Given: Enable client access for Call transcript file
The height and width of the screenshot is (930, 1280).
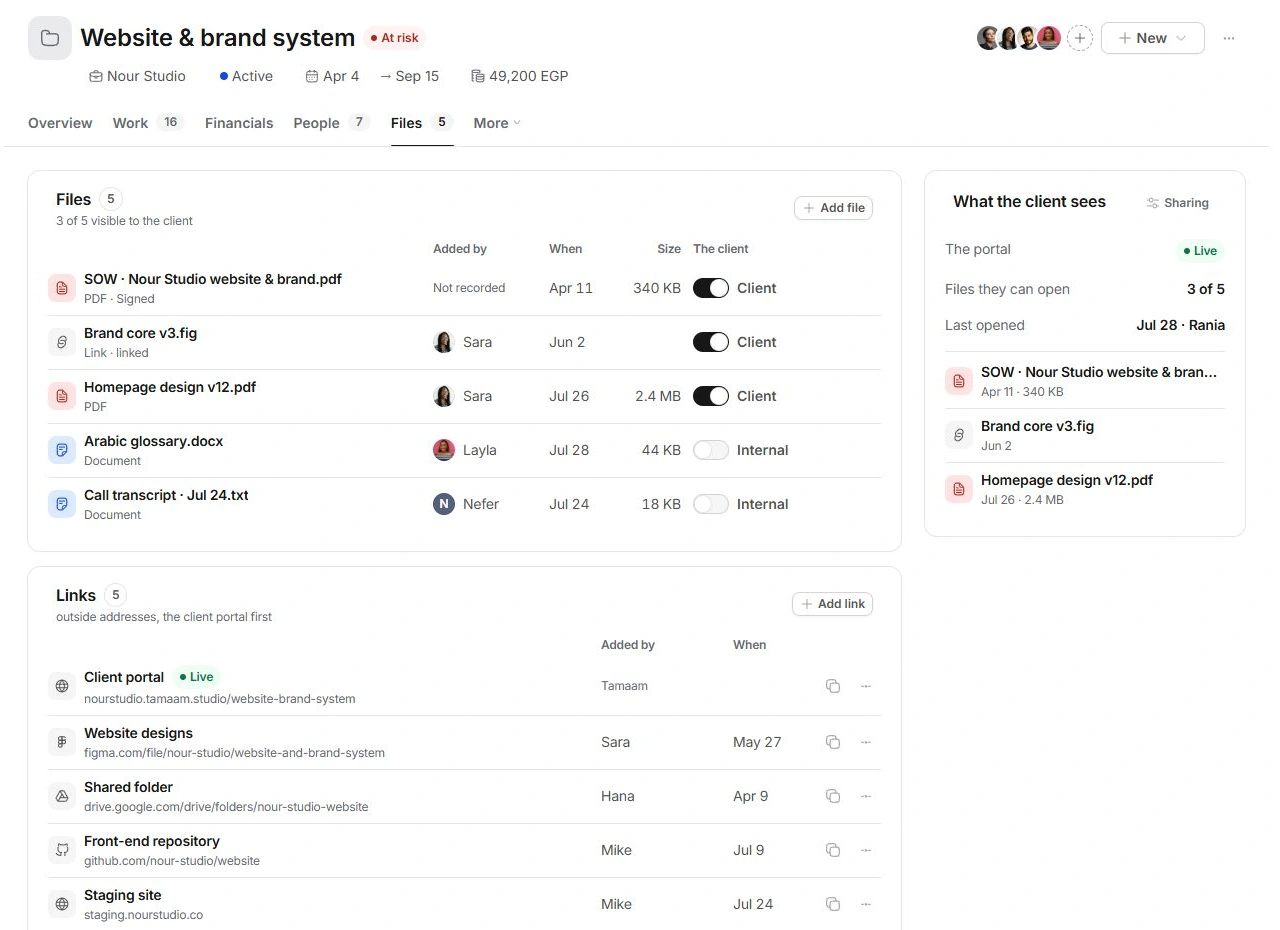Looking at the screenshot, I should 711,504.
